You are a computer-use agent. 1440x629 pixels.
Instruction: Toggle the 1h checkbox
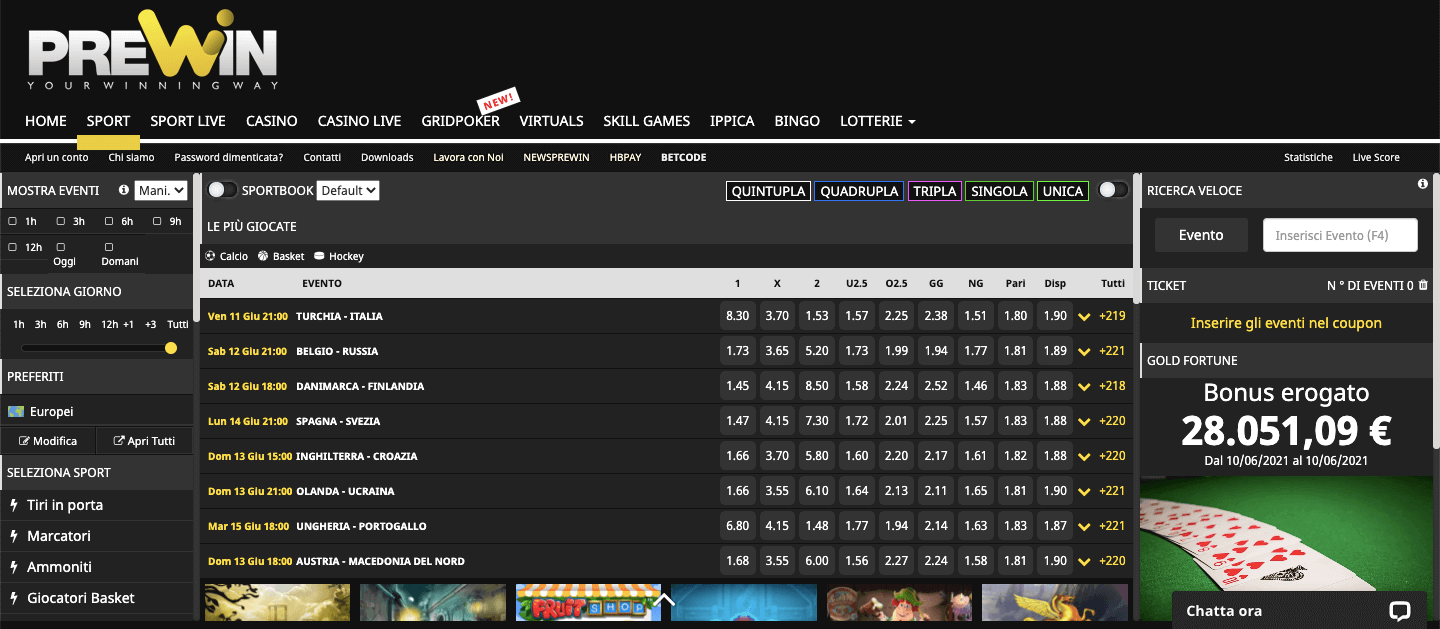pos(12,221)
